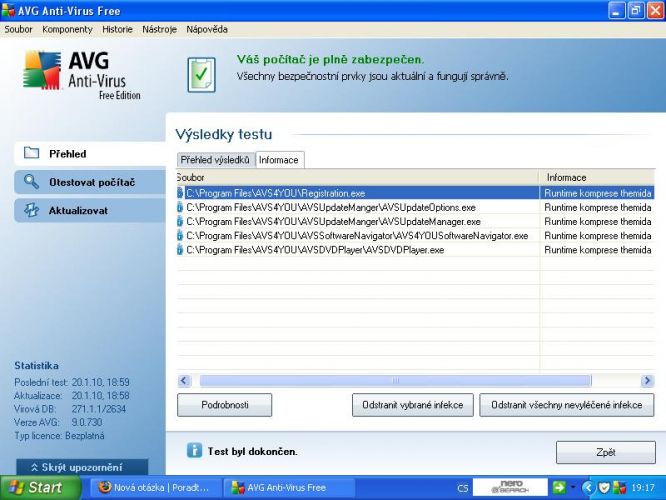Click Odstranit všechny nevyléčené infekce button
This screenshot has width=666, height=500.
(x=567, y=405)
